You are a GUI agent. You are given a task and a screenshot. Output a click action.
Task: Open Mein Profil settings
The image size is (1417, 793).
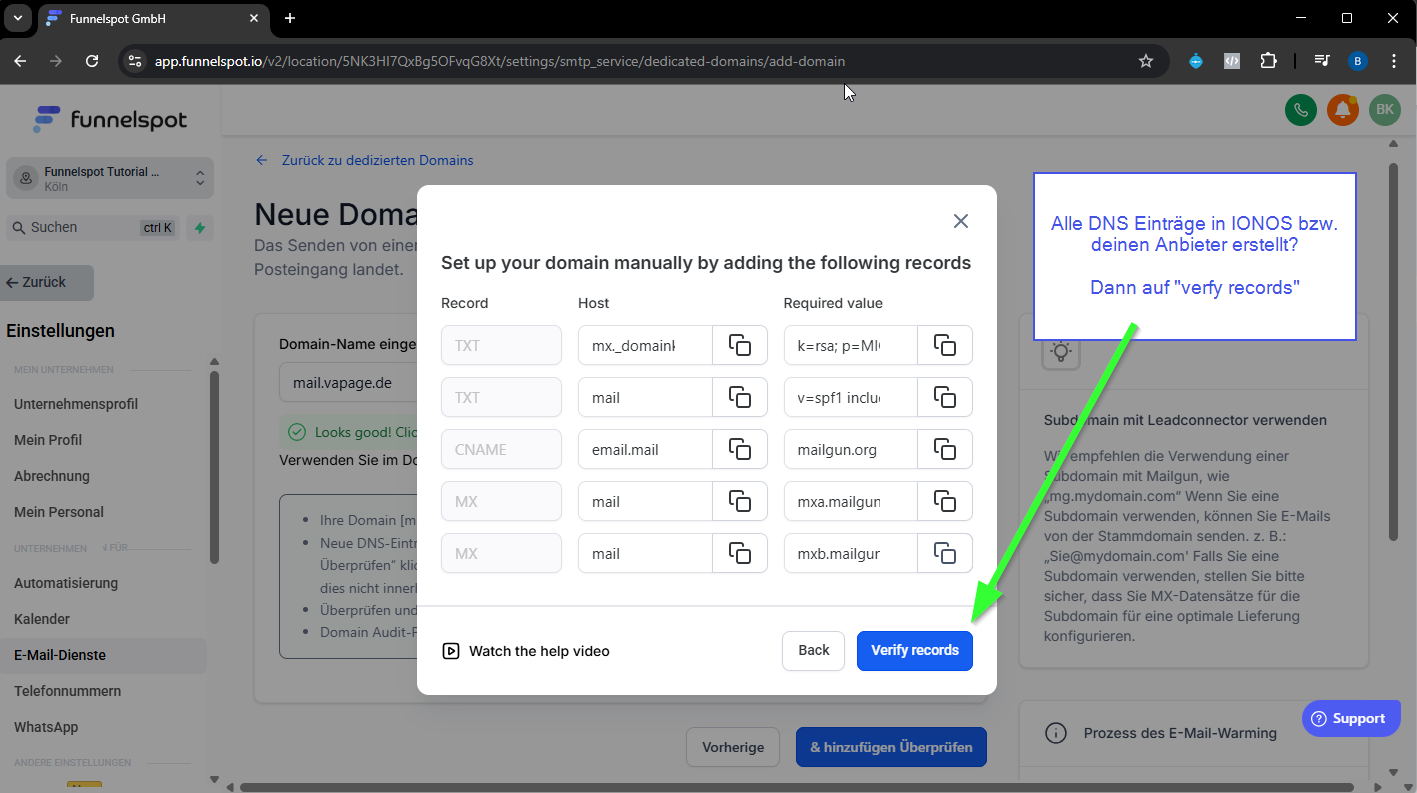[48, 440]
